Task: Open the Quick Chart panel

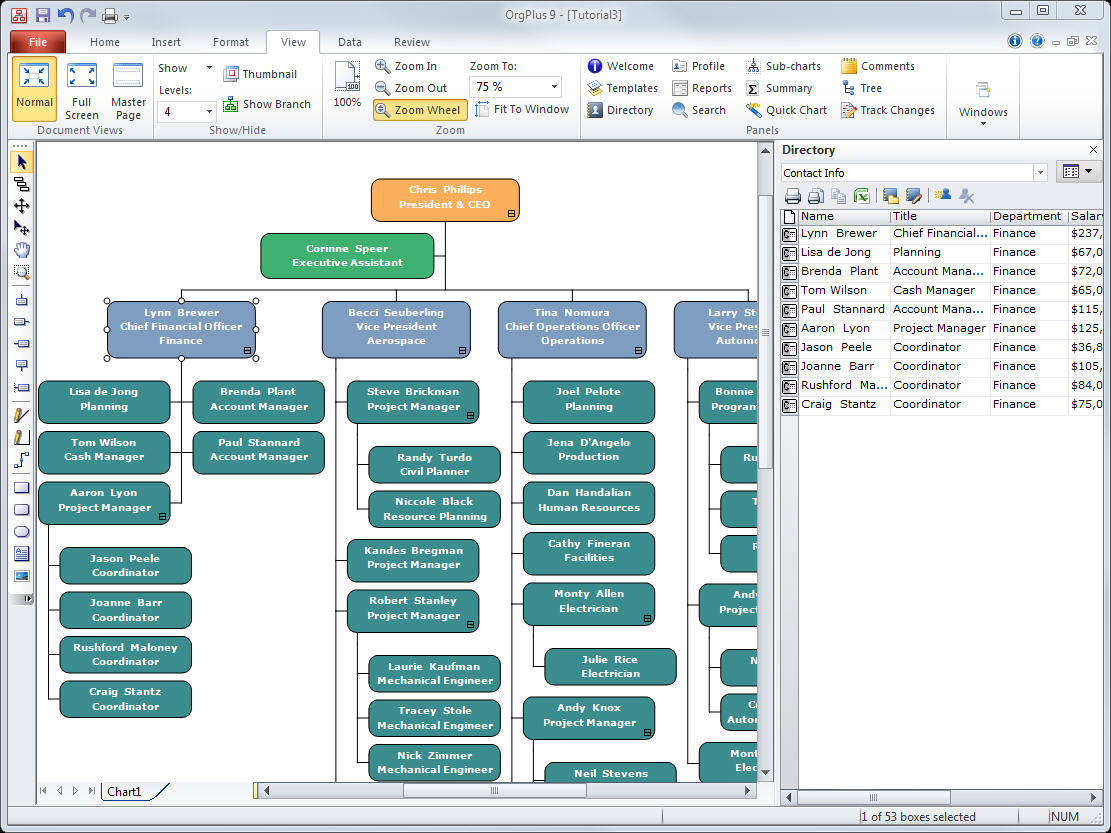Action: click(x=786, y=110)
